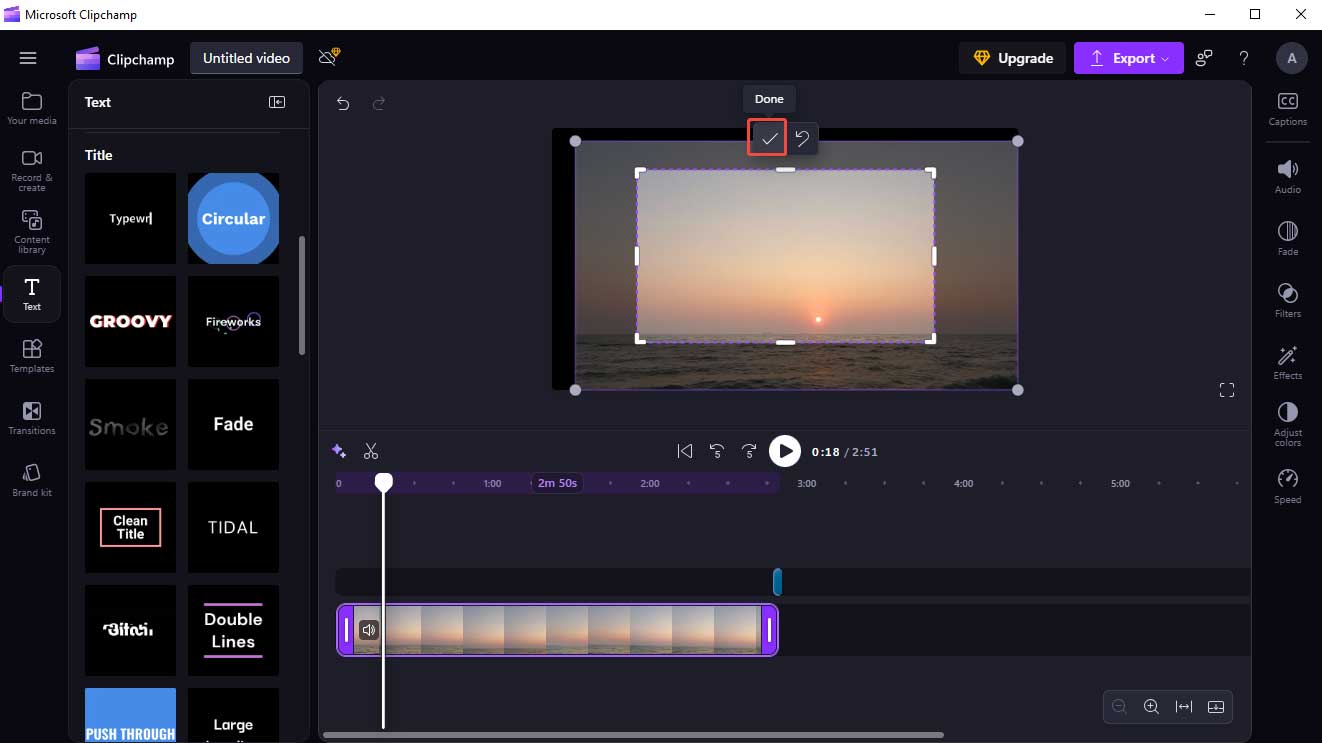Zoom out the timeline

(x=1119, y=707)
